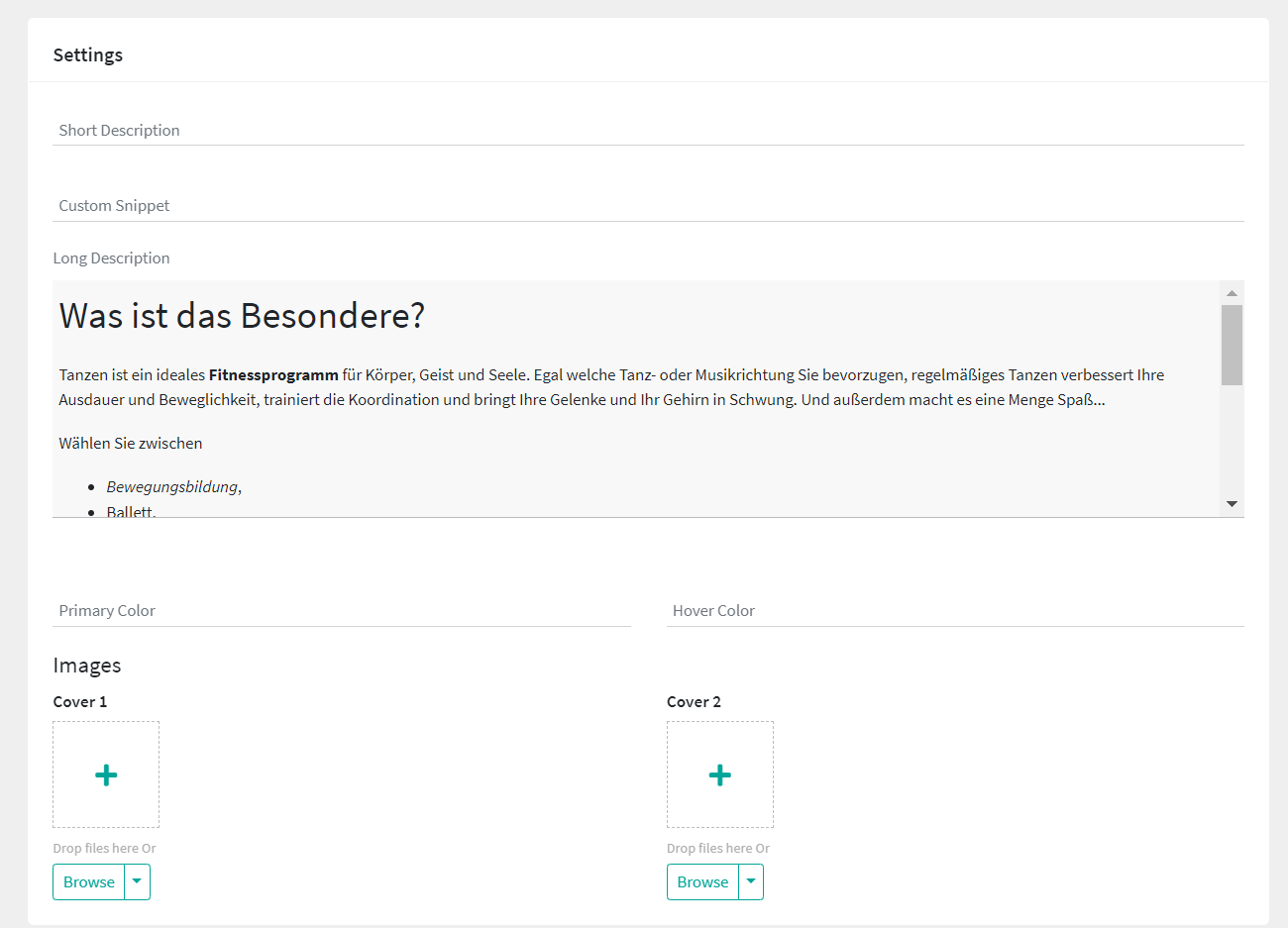Select the Primary Color field
1288x928 pixels.
click(341, 610)
